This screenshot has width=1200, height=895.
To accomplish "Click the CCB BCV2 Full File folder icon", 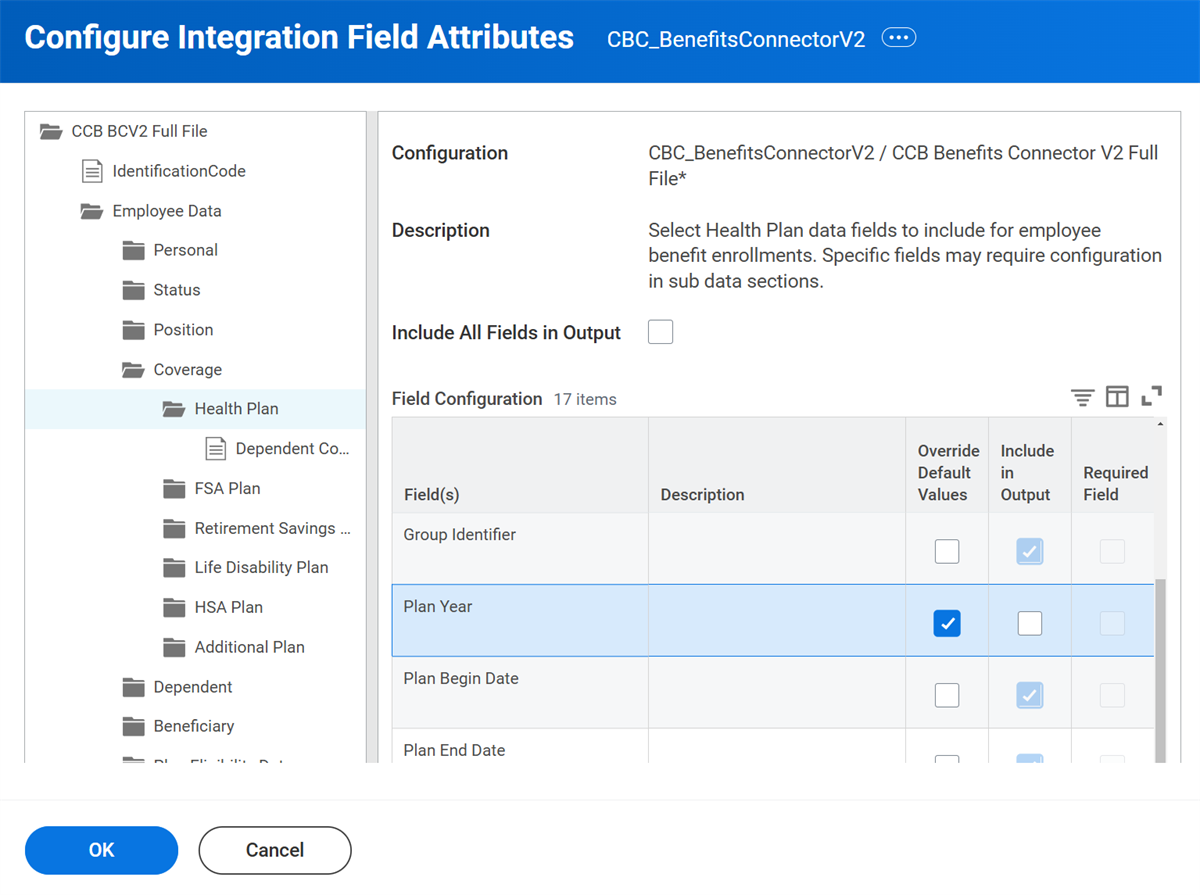I will click(x=50, y=131).
